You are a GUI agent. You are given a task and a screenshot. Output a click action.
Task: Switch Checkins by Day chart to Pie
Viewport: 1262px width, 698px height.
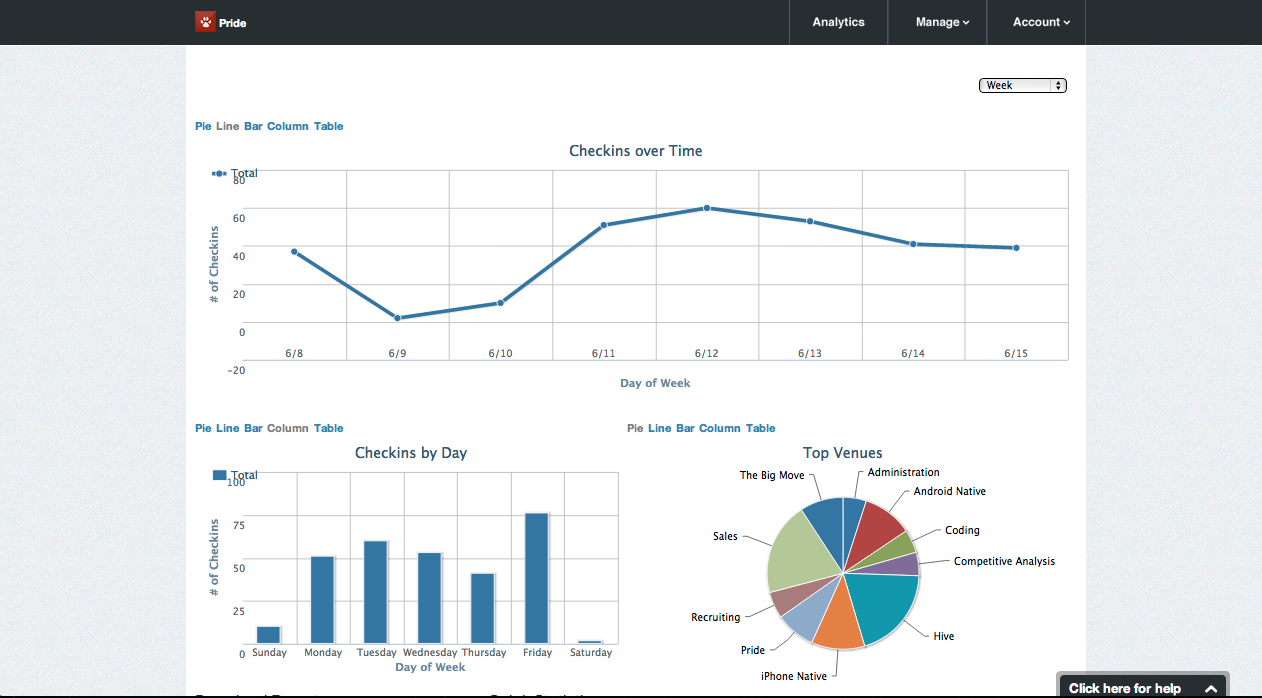tap(203, 429)
